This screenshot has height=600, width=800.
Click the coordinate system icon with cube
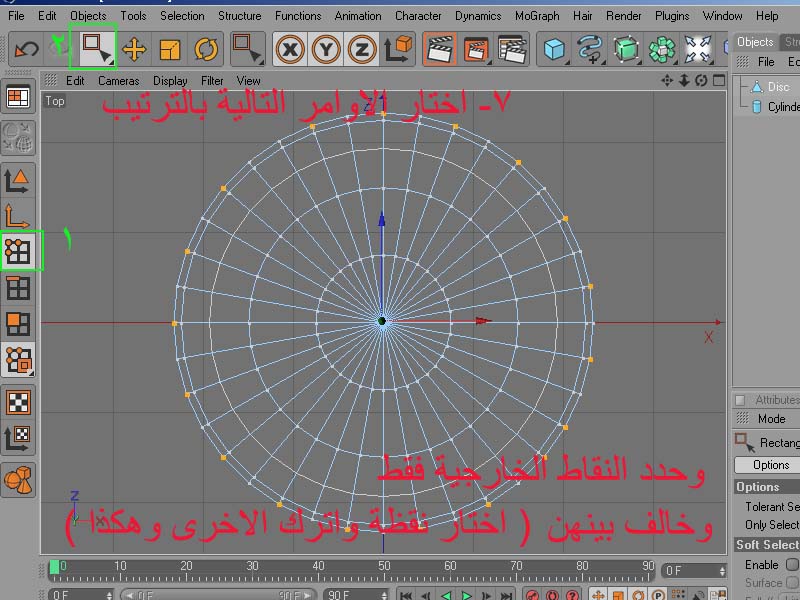[397, 49]
